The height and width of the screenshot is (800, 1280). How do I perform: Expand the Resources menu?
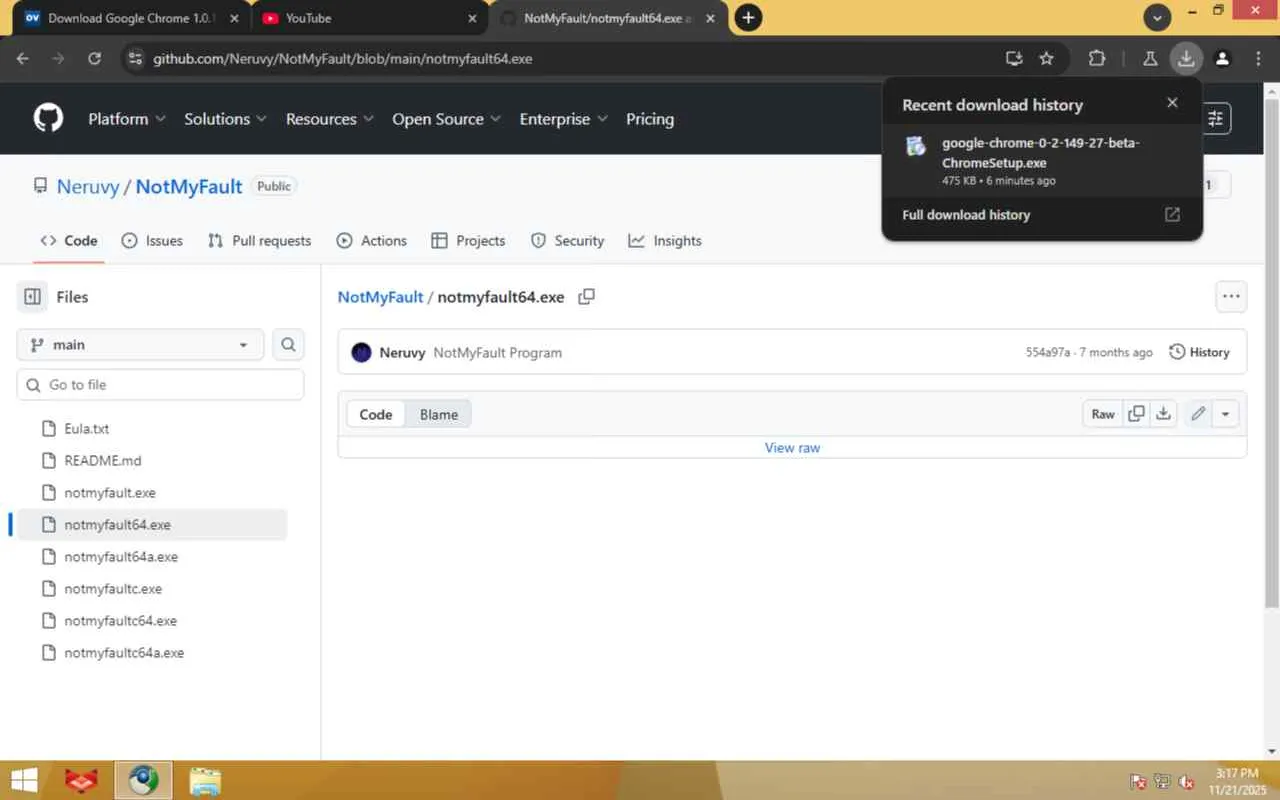click(329, 119)
